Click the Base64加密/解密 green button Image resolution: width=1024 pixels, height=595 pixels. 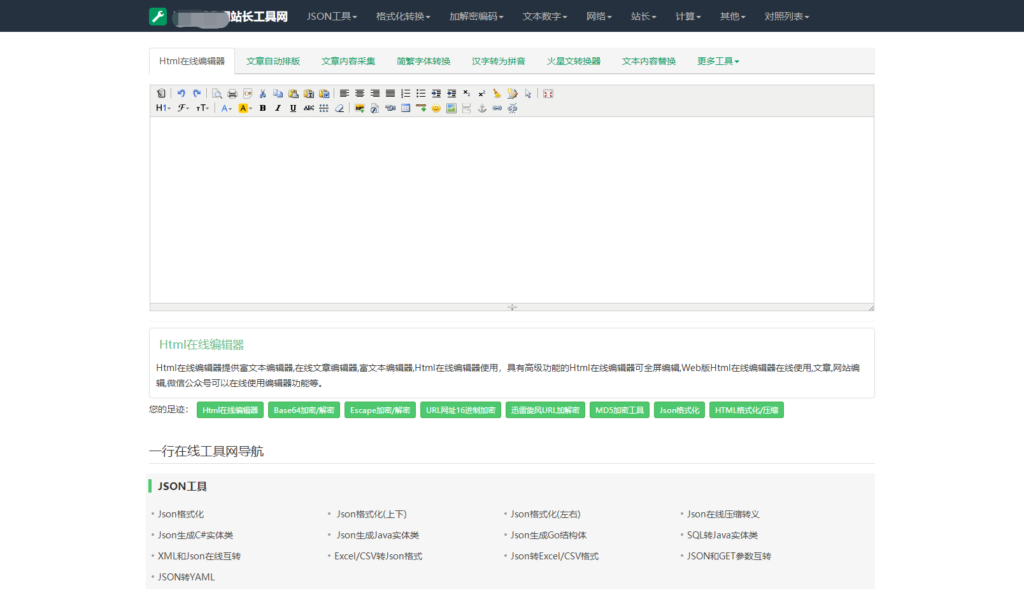304,410
